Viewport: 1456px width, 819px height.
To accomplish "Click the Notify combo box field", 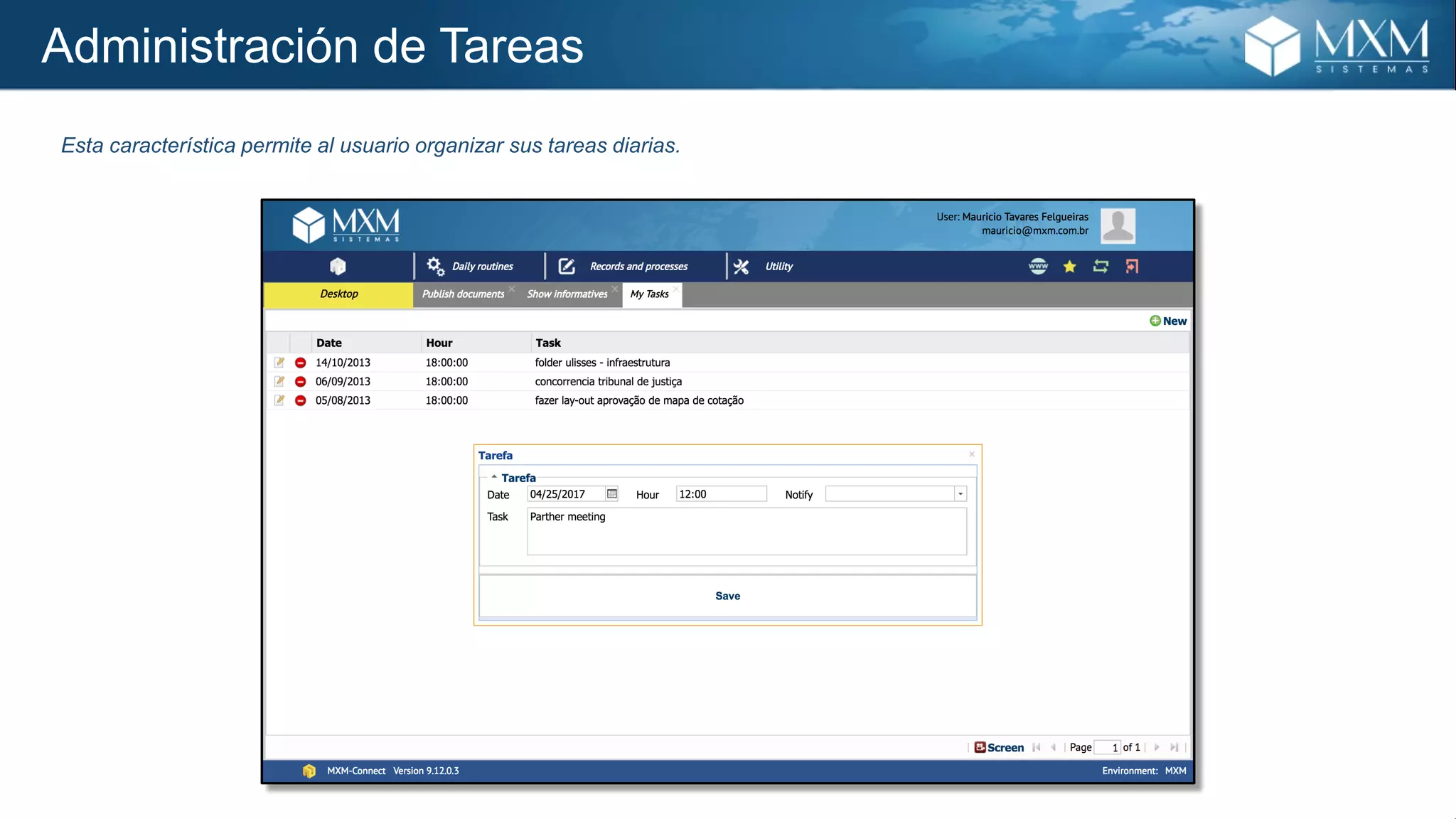I will (x=889, y=494).
